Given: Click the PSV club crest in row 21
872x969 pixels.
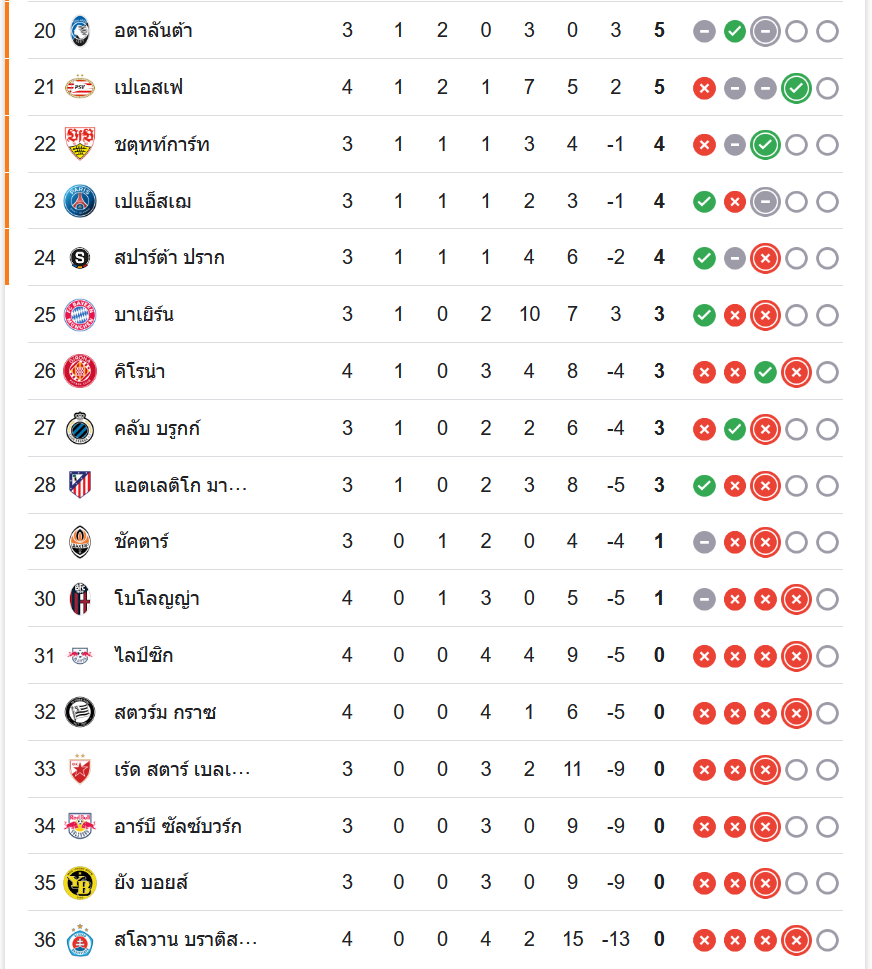Looking at the screenshot, I should pyautogui.click(x=80, y=87).
